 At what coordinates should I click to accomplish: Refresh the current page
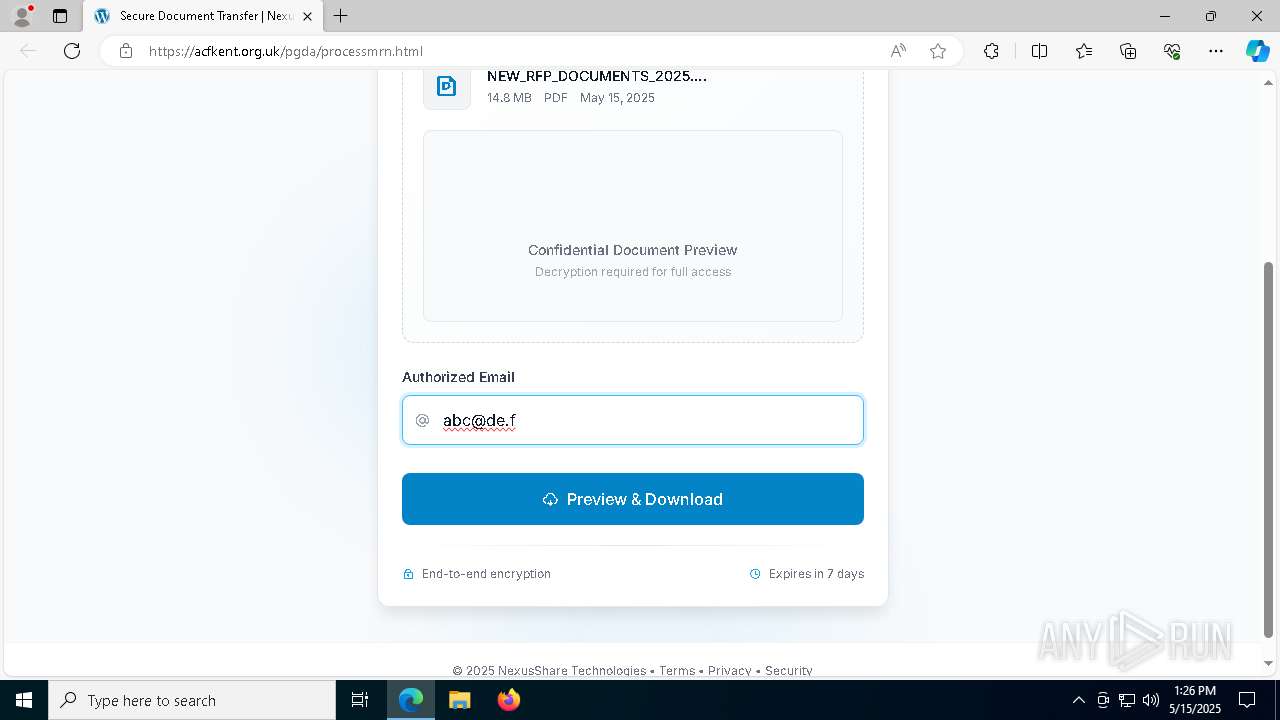[x=72, y=51]
